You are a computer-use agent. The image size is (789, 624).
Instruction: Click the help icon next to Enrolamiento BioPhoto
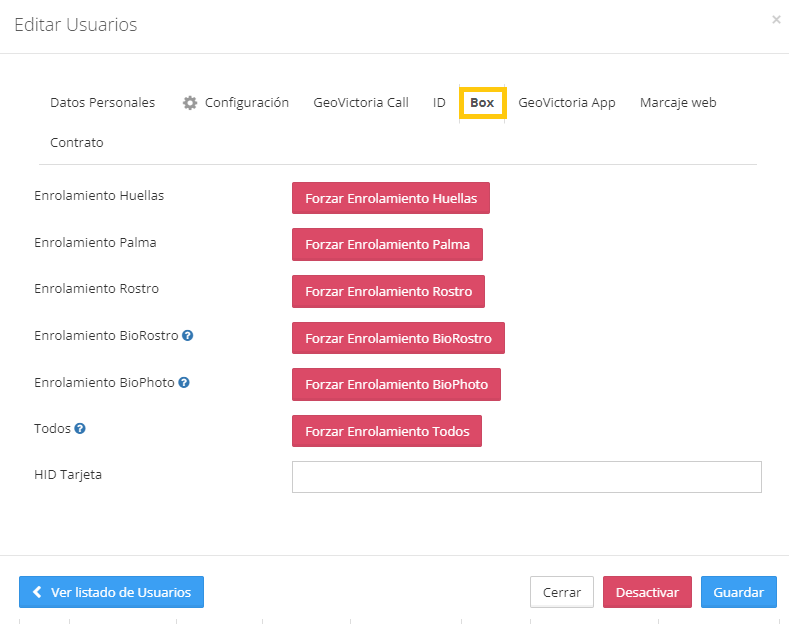point(184,382)
